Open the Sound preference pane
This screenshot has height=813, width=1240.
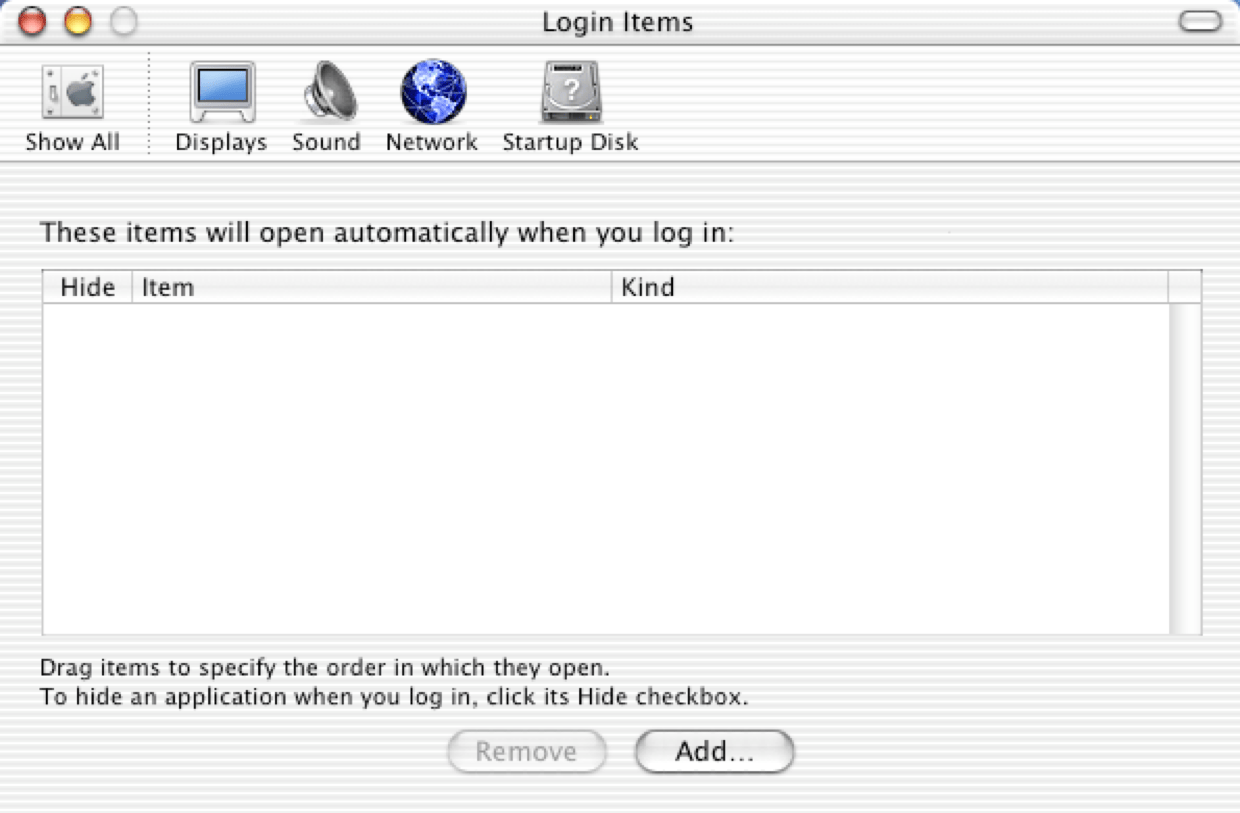tap(326, 107)
